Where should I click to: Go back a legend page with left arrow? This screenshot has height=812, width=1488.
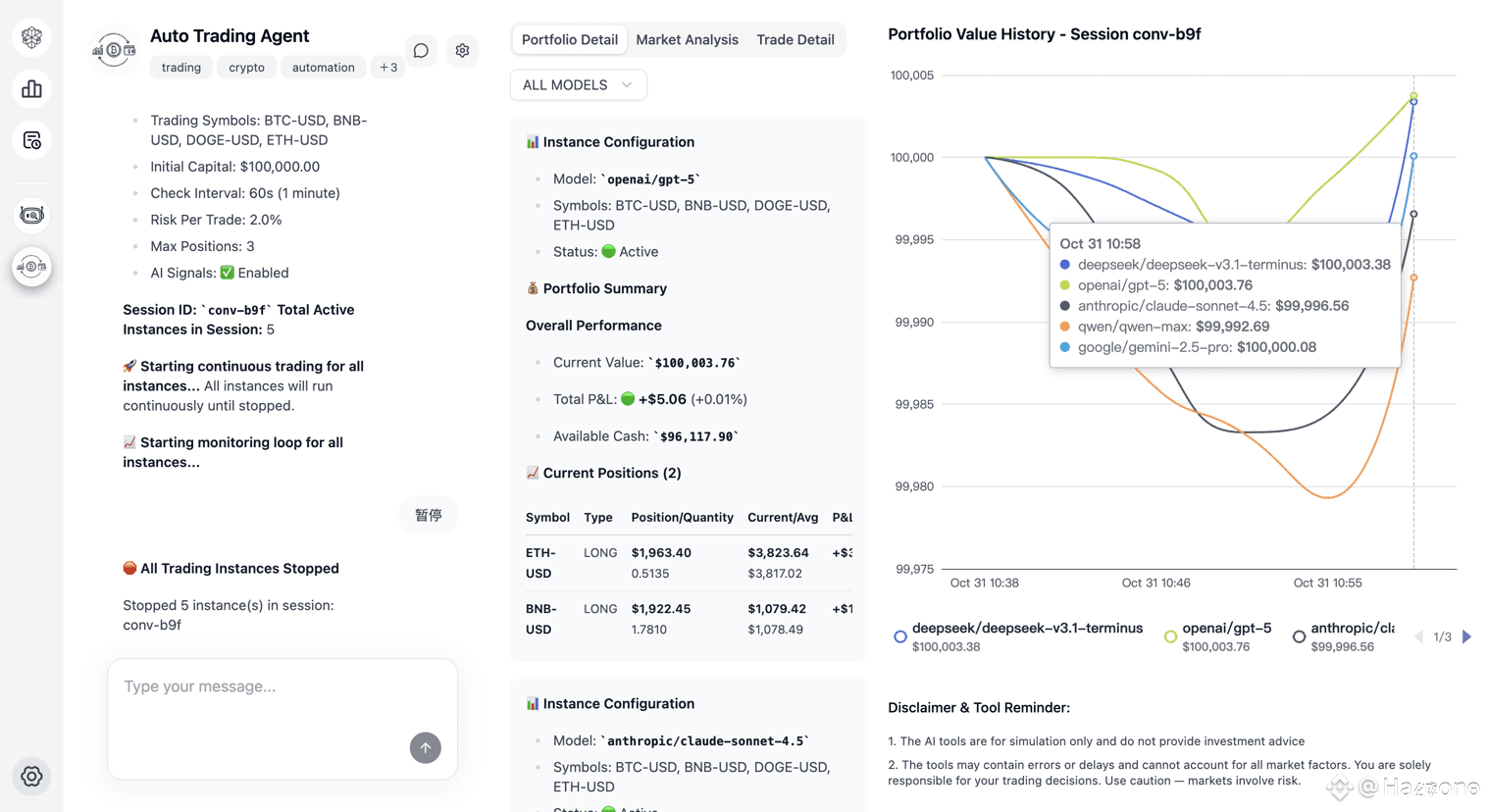(1418, 636)
